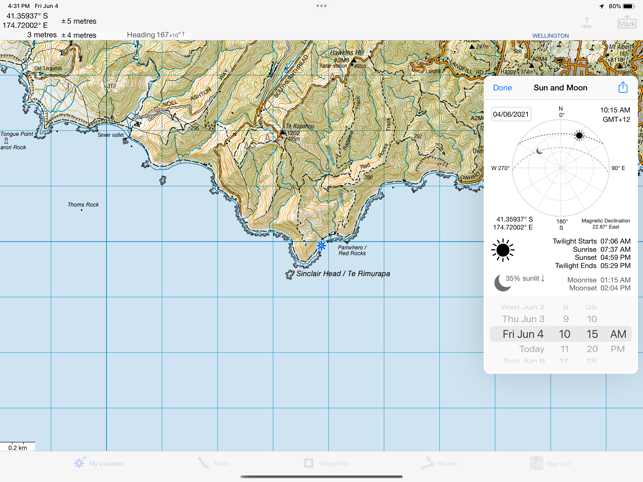Image resolution: width=643 pixels, height=482 pixels.
Task: Tap the sun icon on sky chart
Action: pyautogui.click(x=579, y=135)
